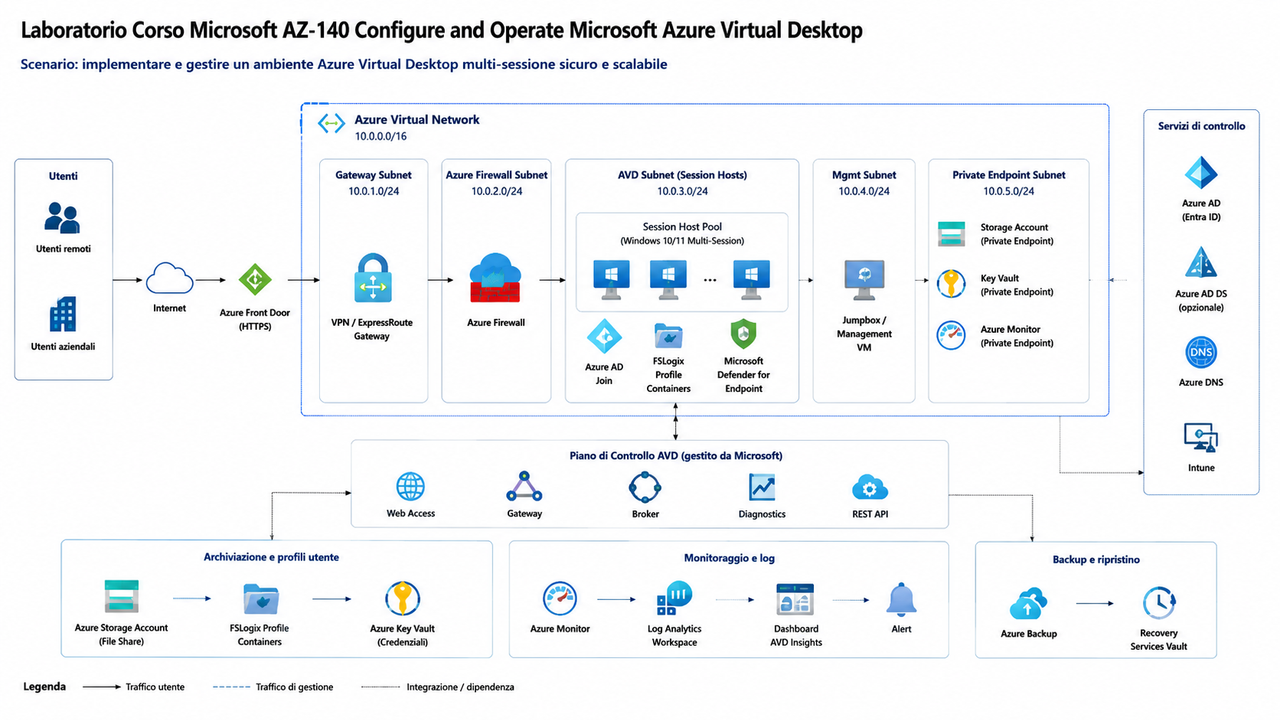This screenshot has width=1280, height=720.
Task: Click the Azure Firewall icon
Action: click(496, 279)
